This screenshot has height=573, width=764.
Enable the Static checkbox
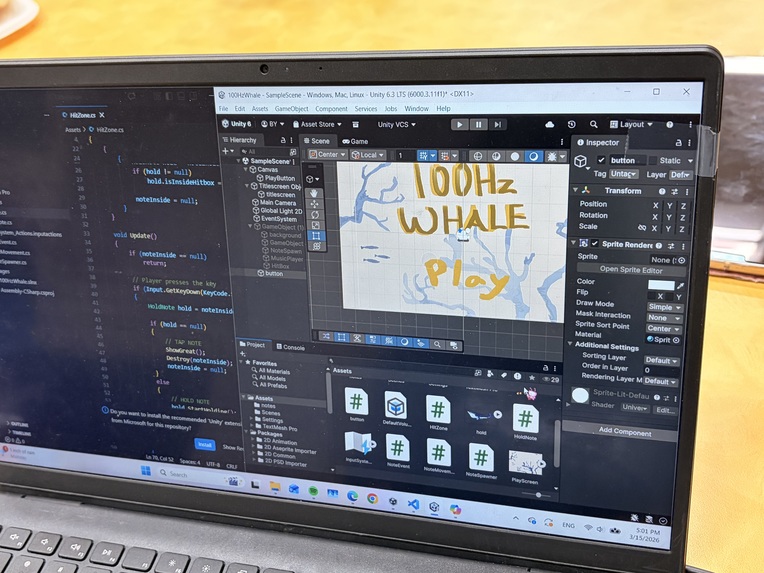coord(652,161)
